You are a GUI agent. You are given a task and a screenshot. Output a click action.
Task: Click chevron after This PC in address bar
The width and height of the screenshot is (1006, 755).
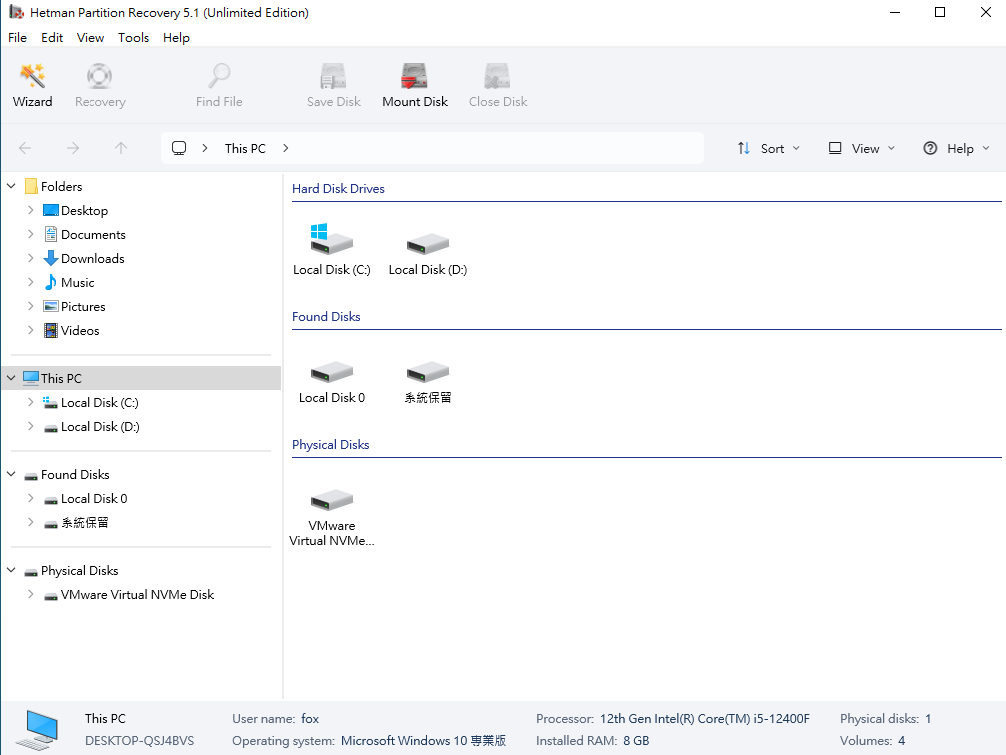[286, 148]
